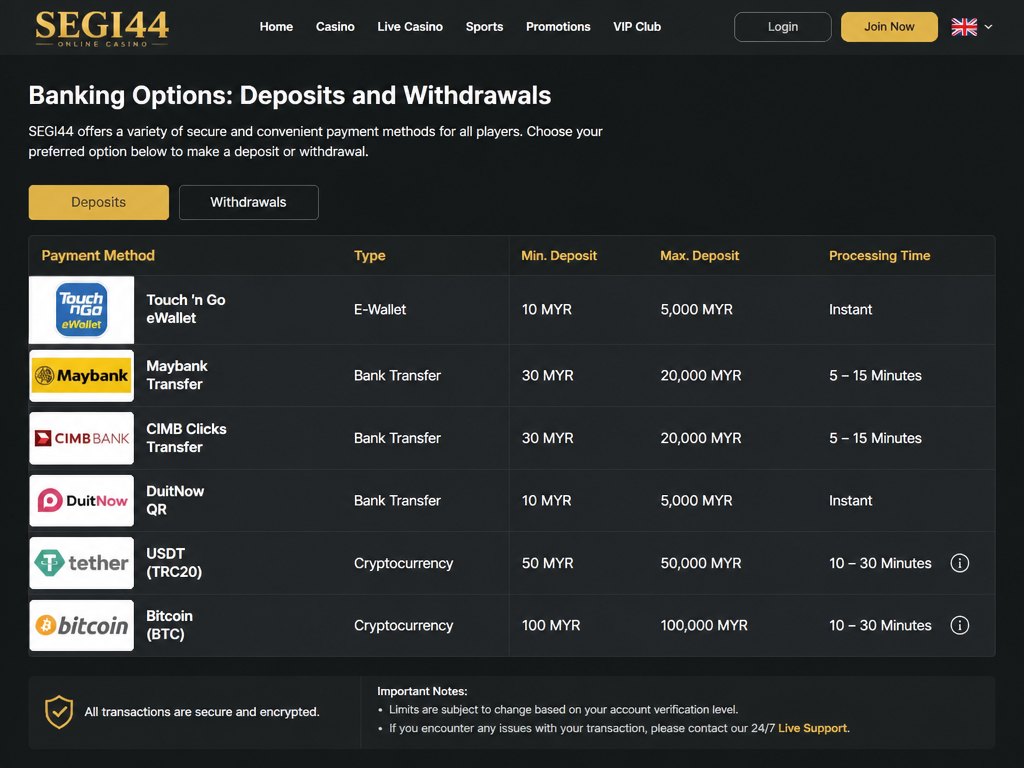
Task: Click the Min. Deposit column header
Action: [x=559, y=255]
